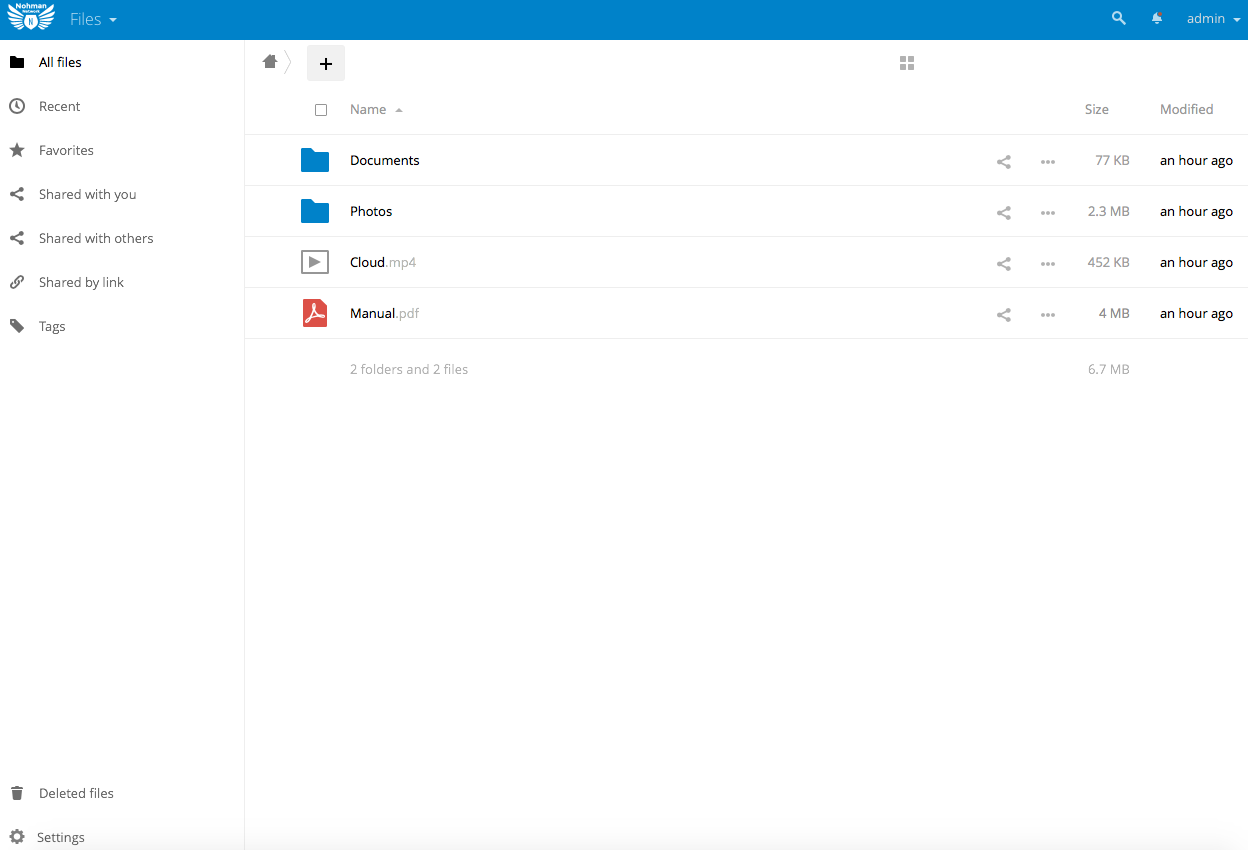Viewport: 1248px width, 850px height.
Task: Open the Documents folder
Action: coord(385,160)
